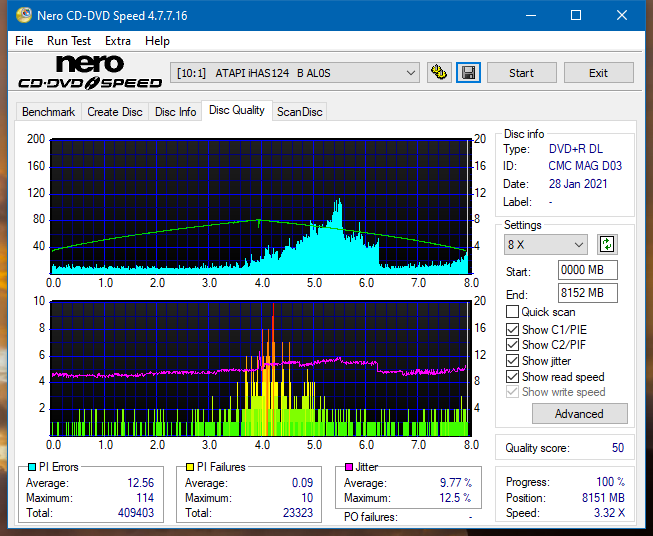Toggle the Quick scan checkbox
This screenshot has height=536, width=653.
tap(512, 312)
